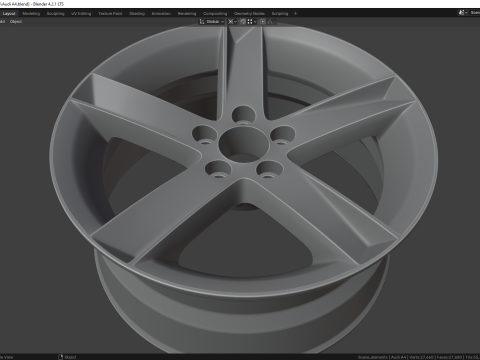Click the center hub hole of the wheel
The width and height of the screenshot is (480, 360).
[244, 144]
